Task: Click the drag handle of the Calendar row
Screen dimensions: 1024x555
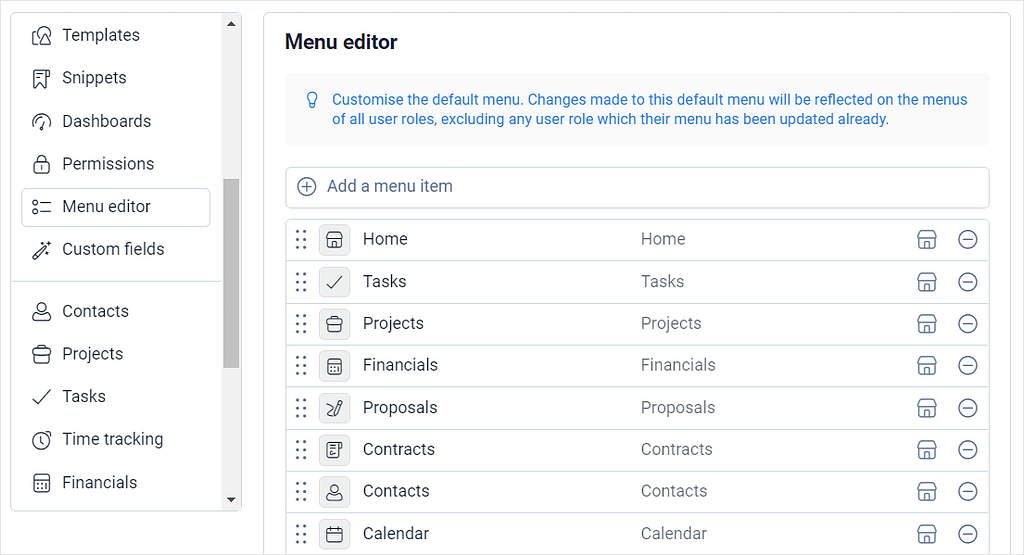Action: 301,534
